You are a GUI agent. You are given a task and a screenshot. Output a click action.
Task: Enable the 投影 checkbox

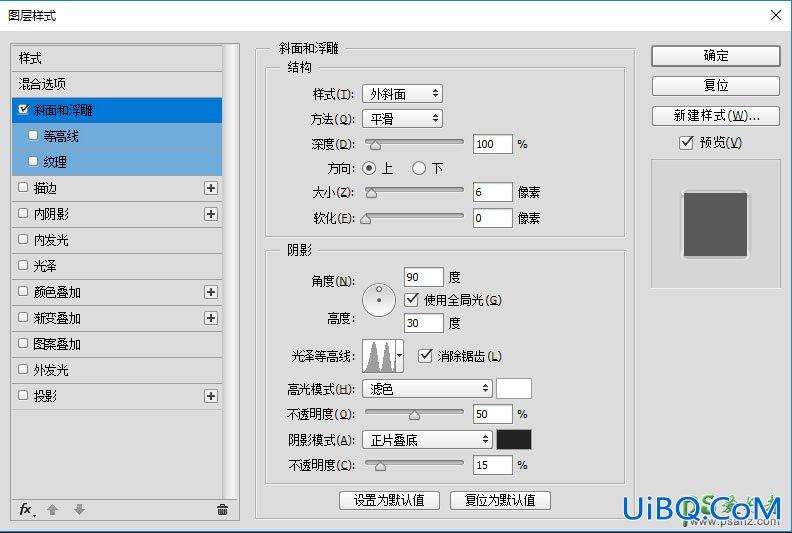(x=23, y=395)
